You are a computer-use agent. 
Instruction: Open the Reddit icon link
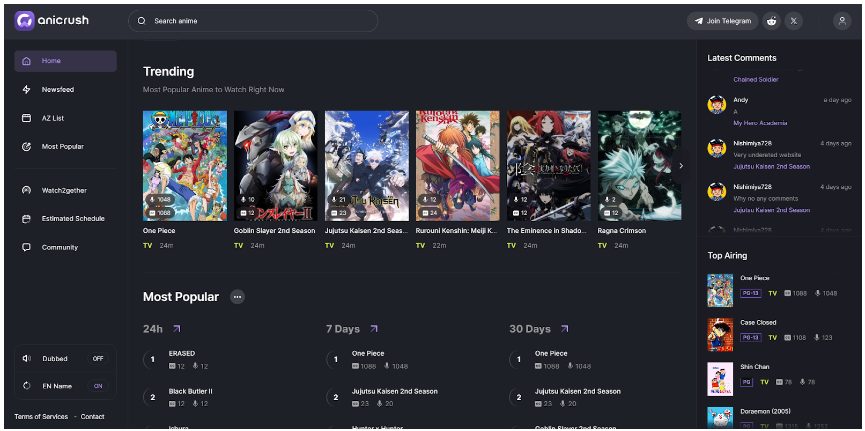pyautogui.click(x=771, y=21)
